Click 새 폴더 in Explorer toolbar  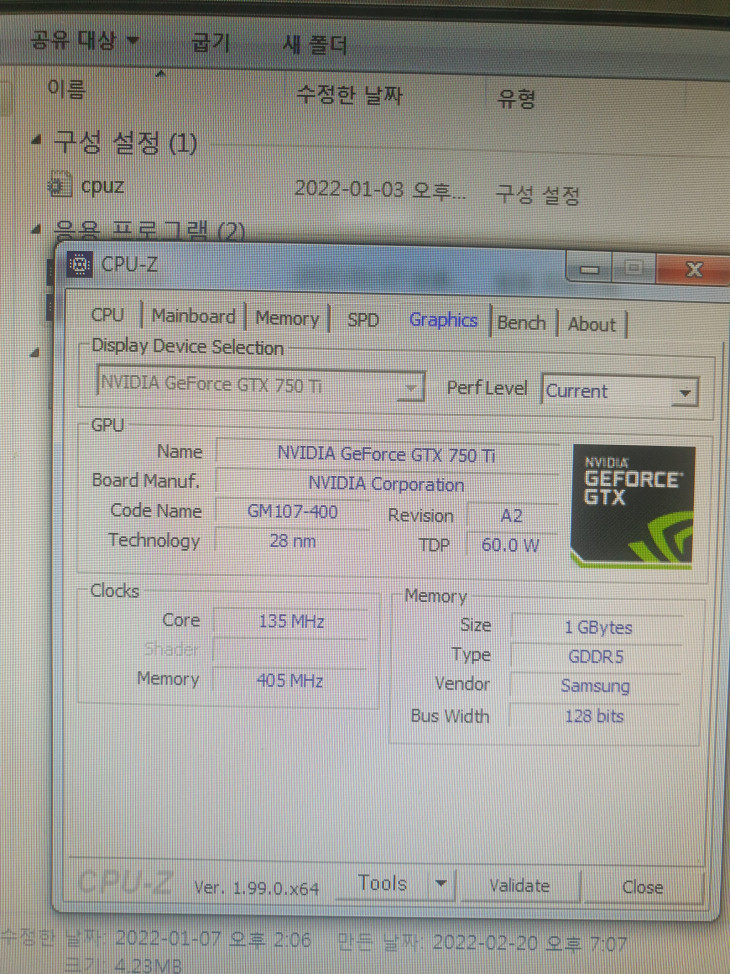tap(314, 45)
